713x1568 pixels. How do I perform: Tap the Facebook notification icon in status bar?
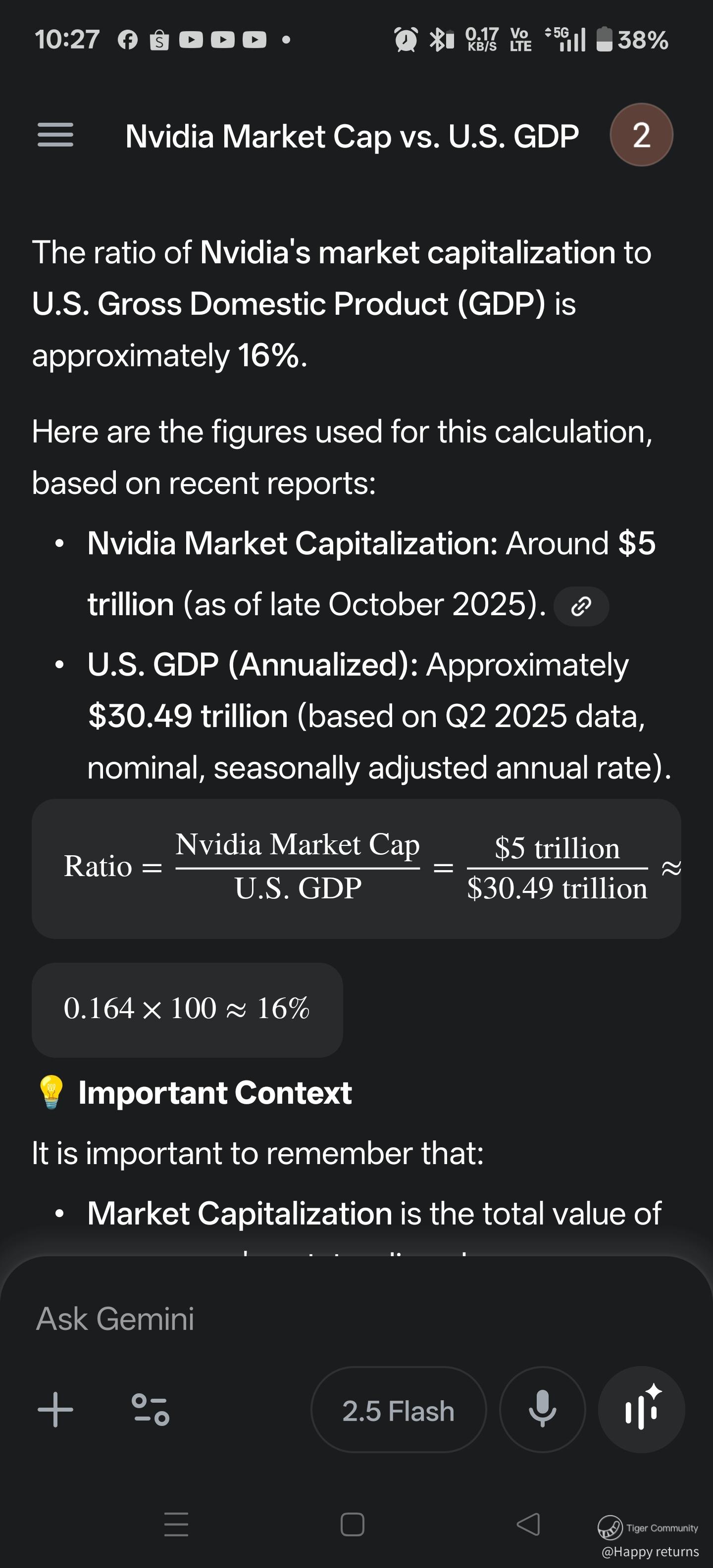128,40
